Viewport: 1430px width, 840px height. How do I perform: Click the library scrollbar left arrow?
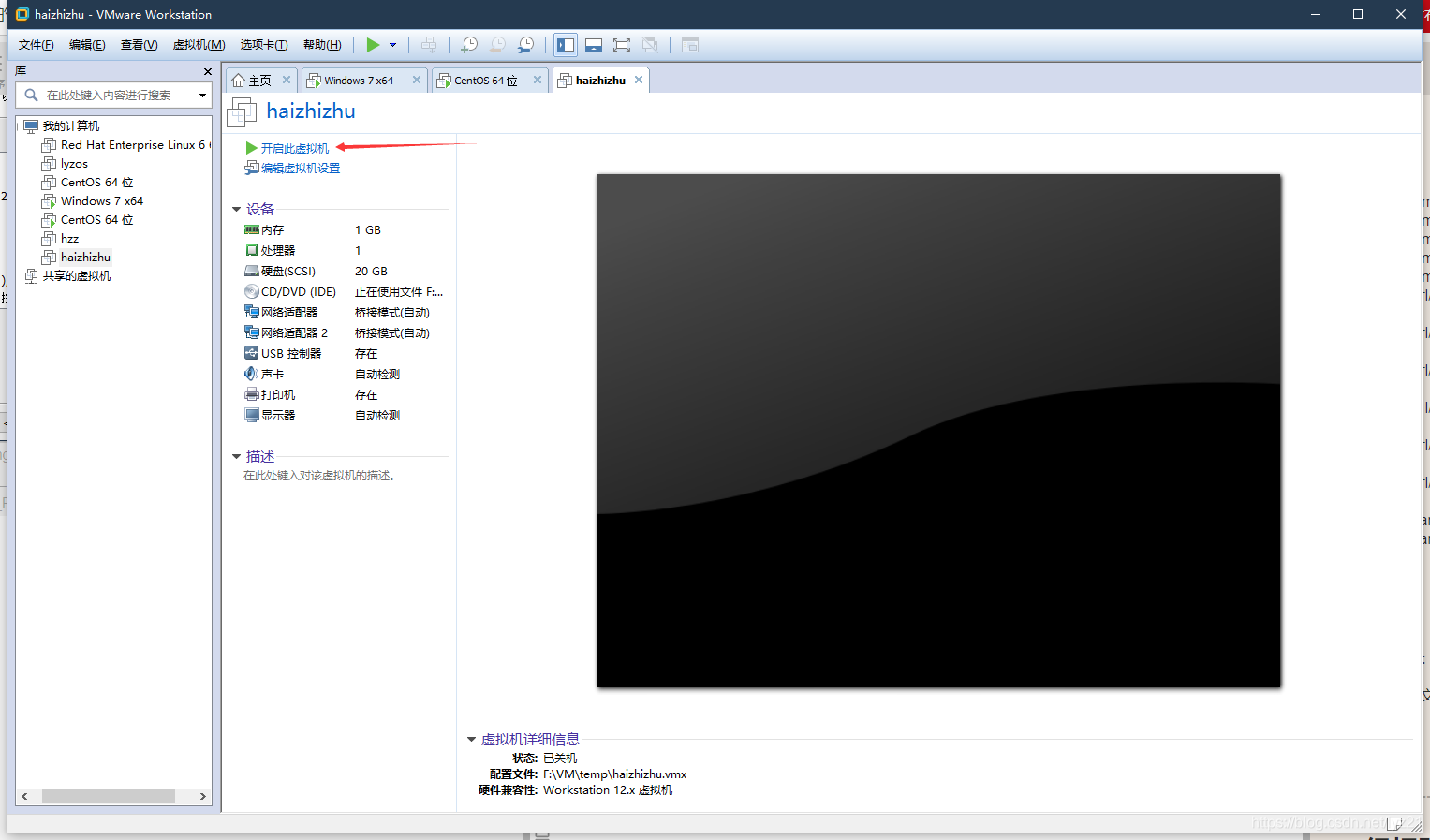(24, 797)
